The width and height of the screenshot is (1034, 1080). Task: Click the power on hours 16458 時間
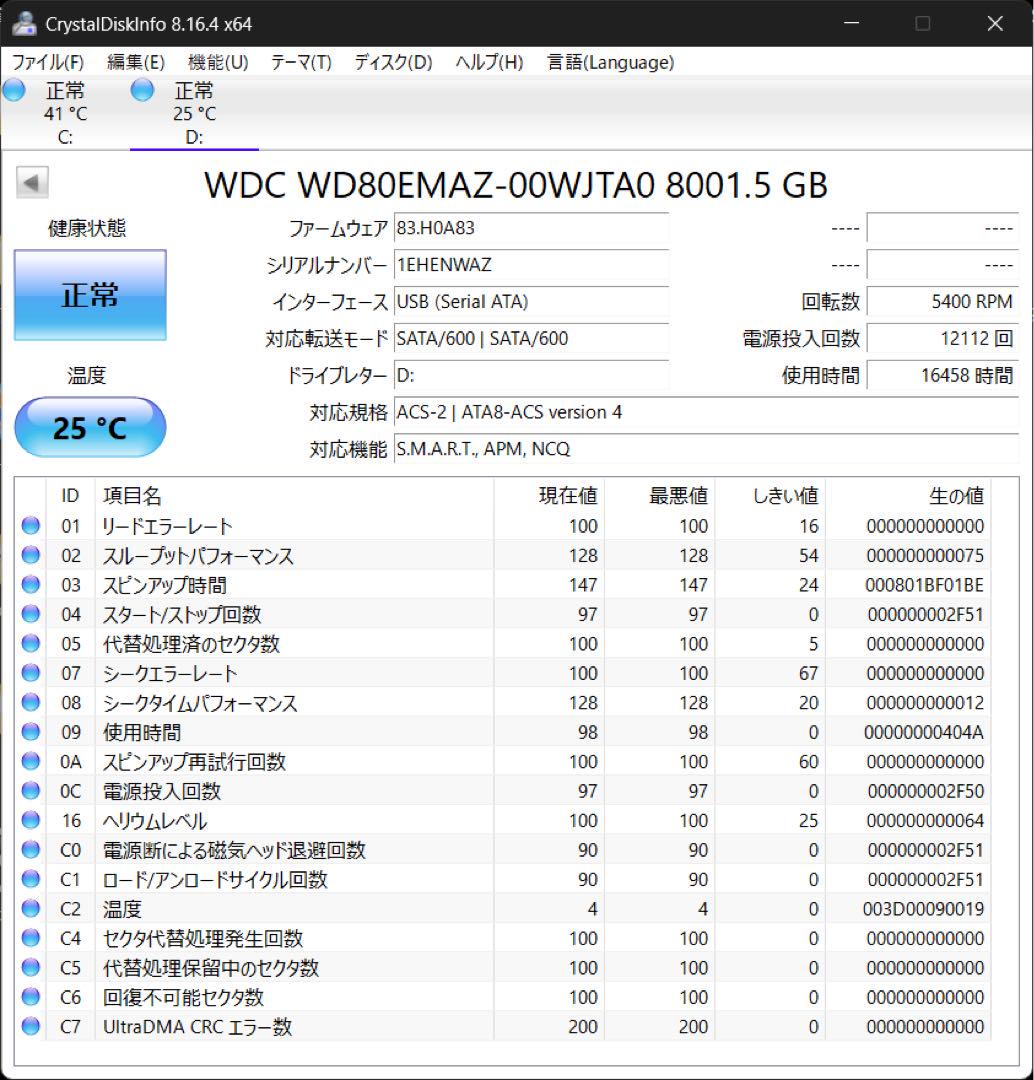point(942,375)
